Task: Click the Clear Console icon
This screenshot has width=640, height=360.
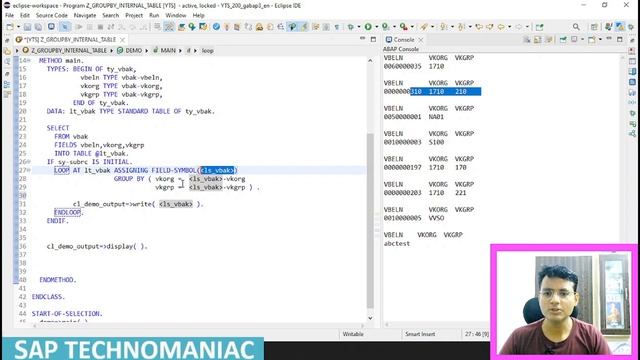Action: click(527, 40)
